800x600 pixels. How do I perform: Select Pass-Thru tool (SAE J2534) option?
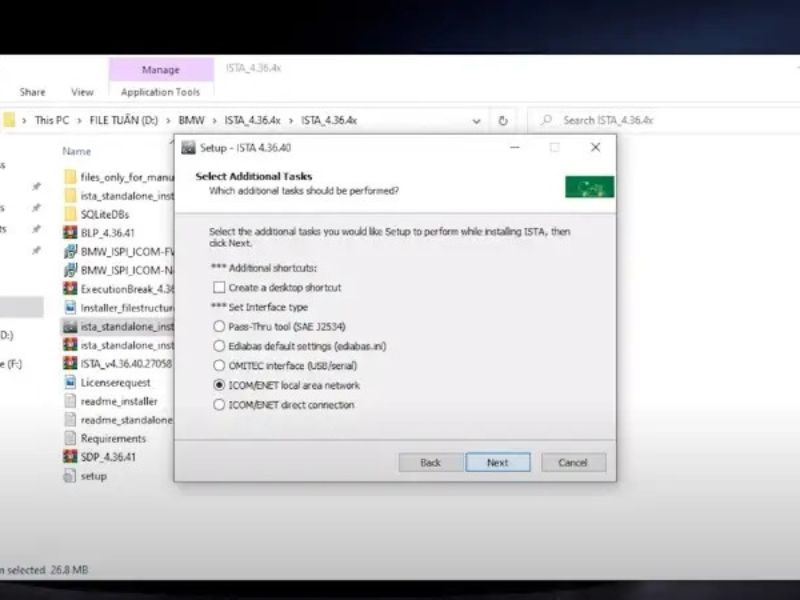pos(219,326)
